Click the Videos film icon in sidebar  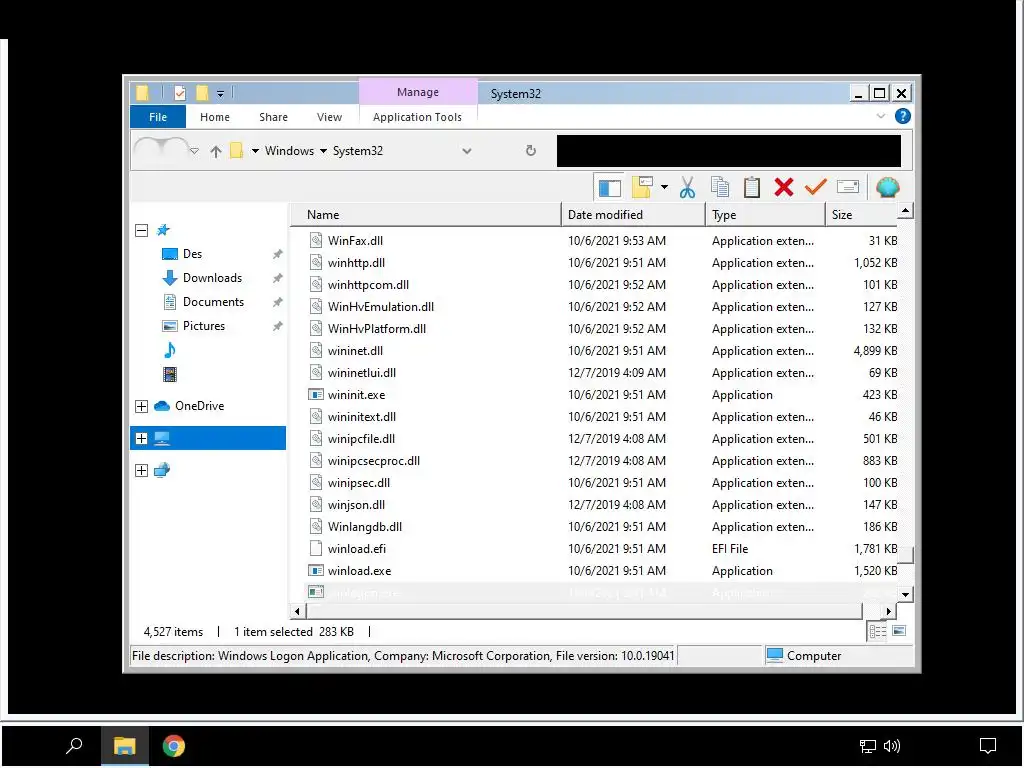[x=170, y=374]
